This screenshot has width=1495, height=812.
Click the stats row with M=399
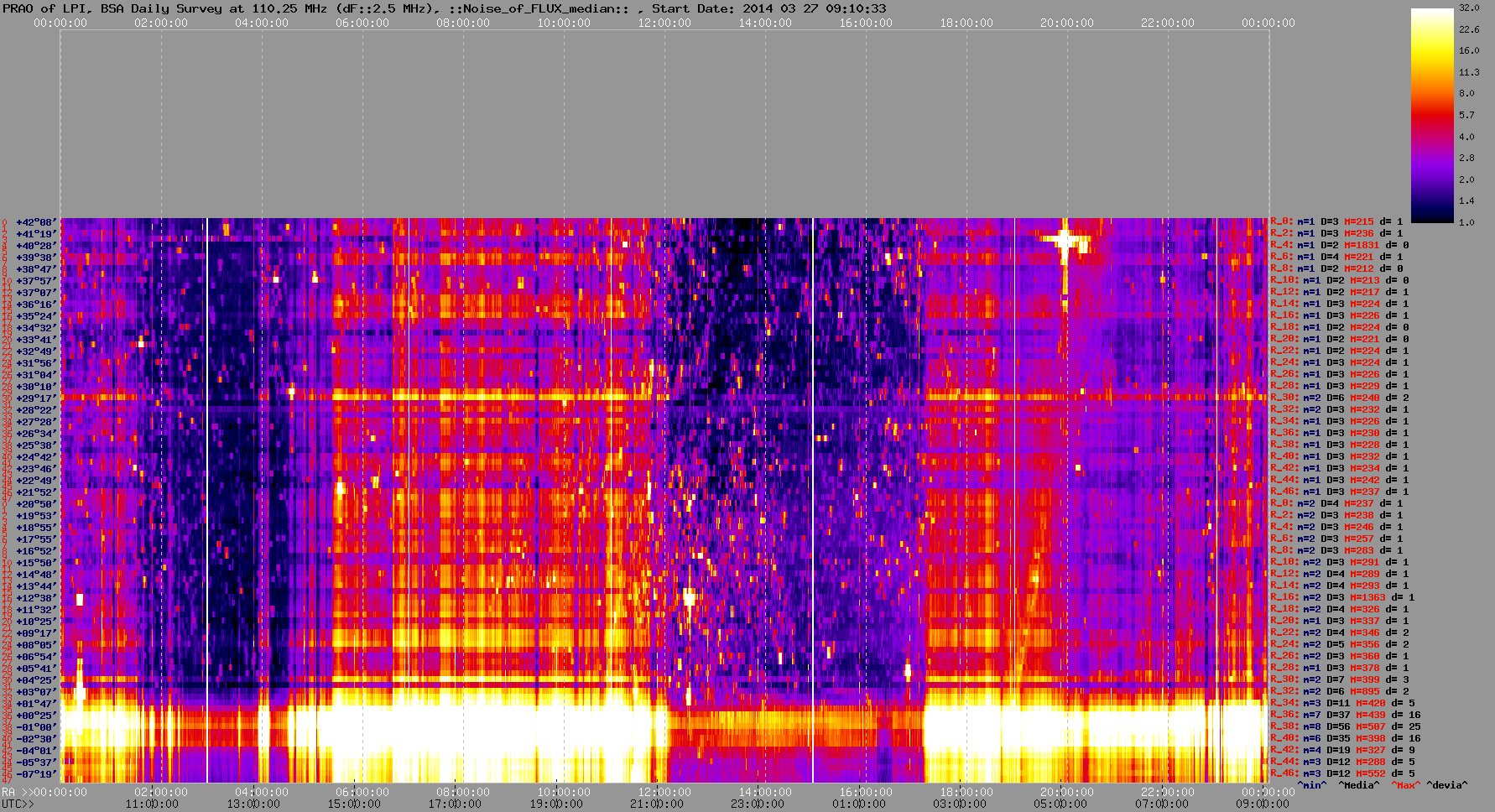click(x=1340, y=680)
